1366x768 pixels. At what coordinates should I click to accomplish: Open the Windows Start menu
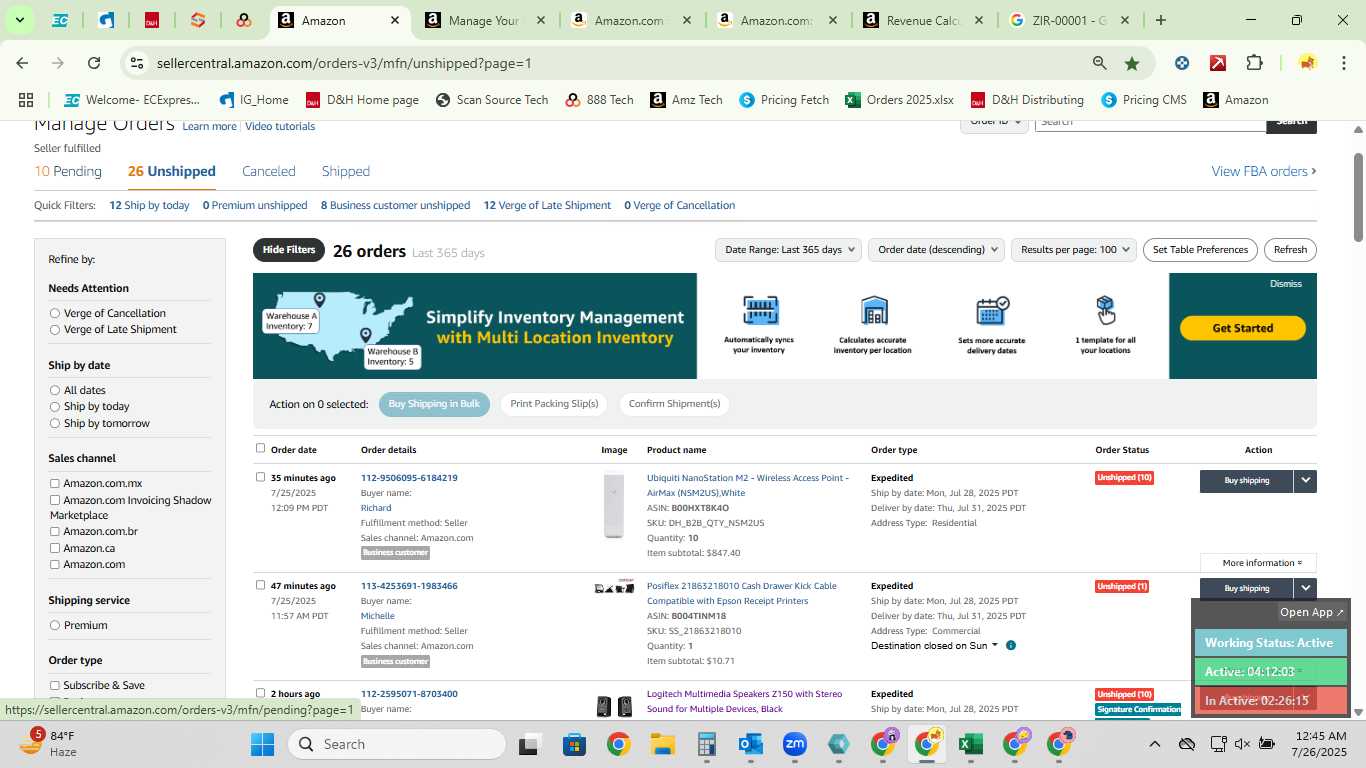262,744
